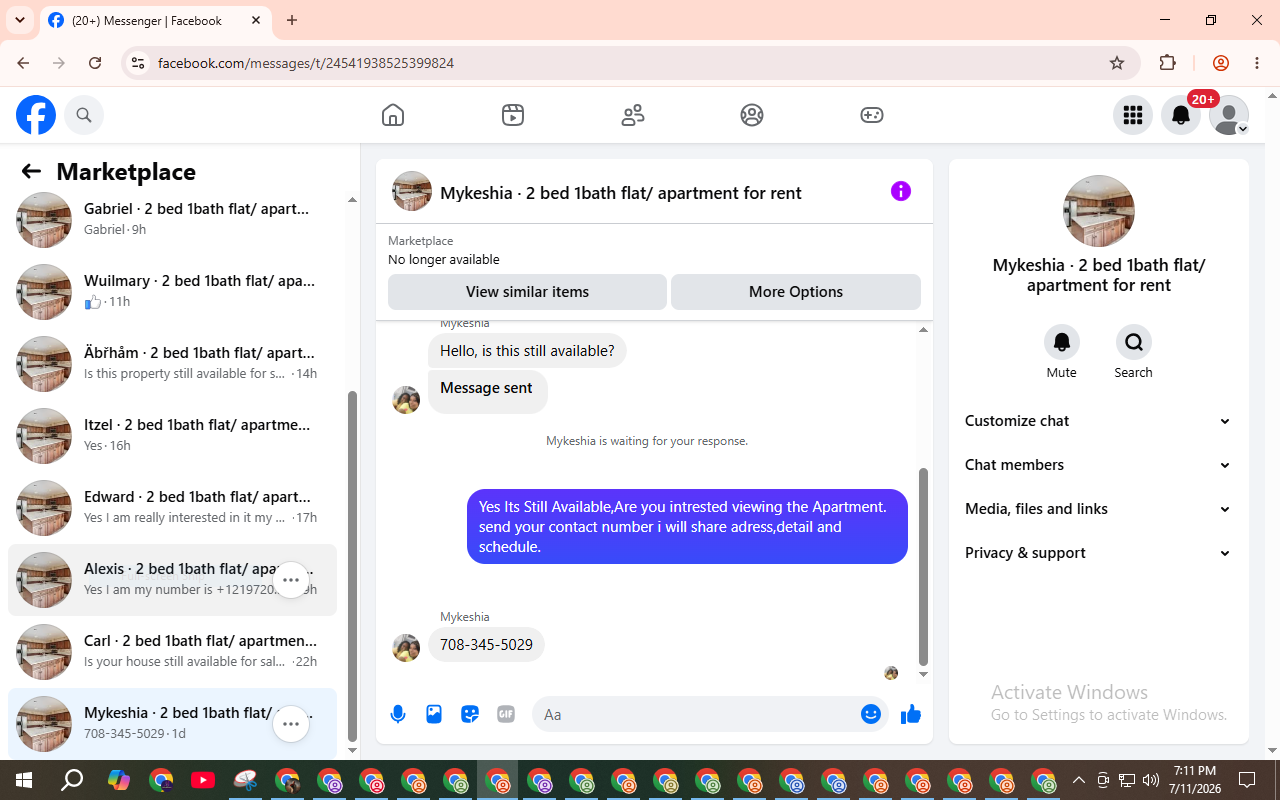Open Gabriel's chat conversation

[172, 220]
